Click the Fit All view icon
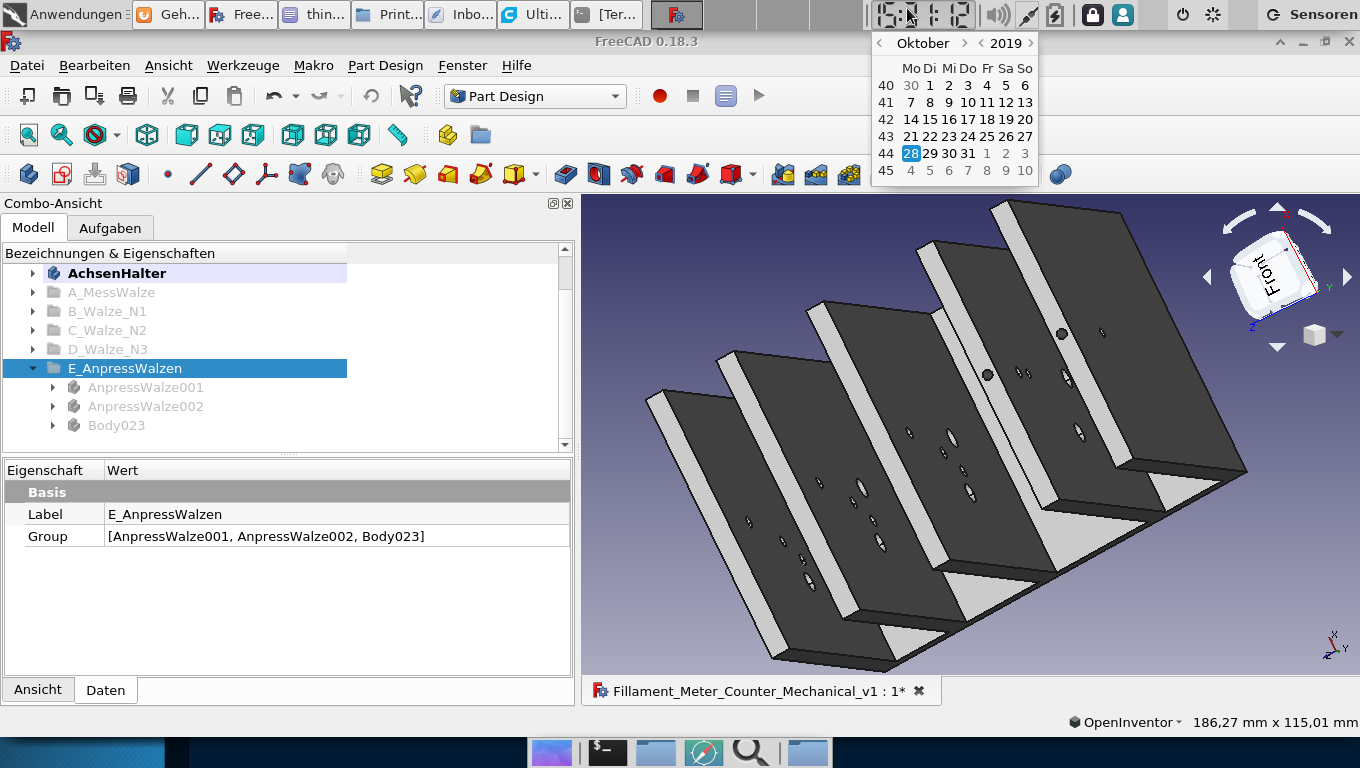The width and height of the screenshot is (1360, 768). tap(28, 135)
